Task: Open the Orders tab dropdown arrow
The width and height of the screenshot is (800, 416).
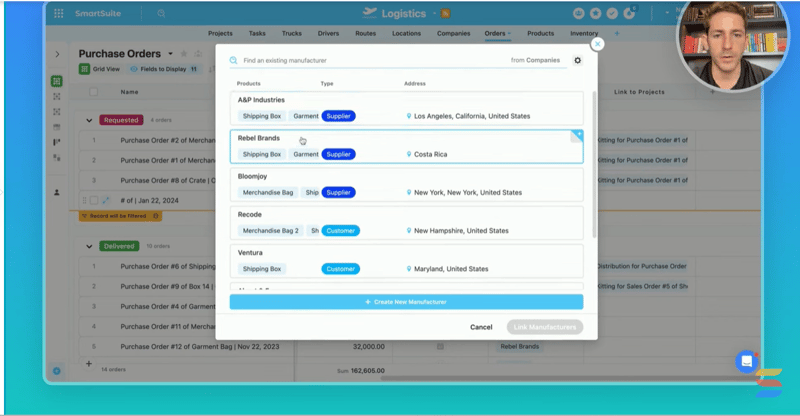Action: [x=509, y=34]
